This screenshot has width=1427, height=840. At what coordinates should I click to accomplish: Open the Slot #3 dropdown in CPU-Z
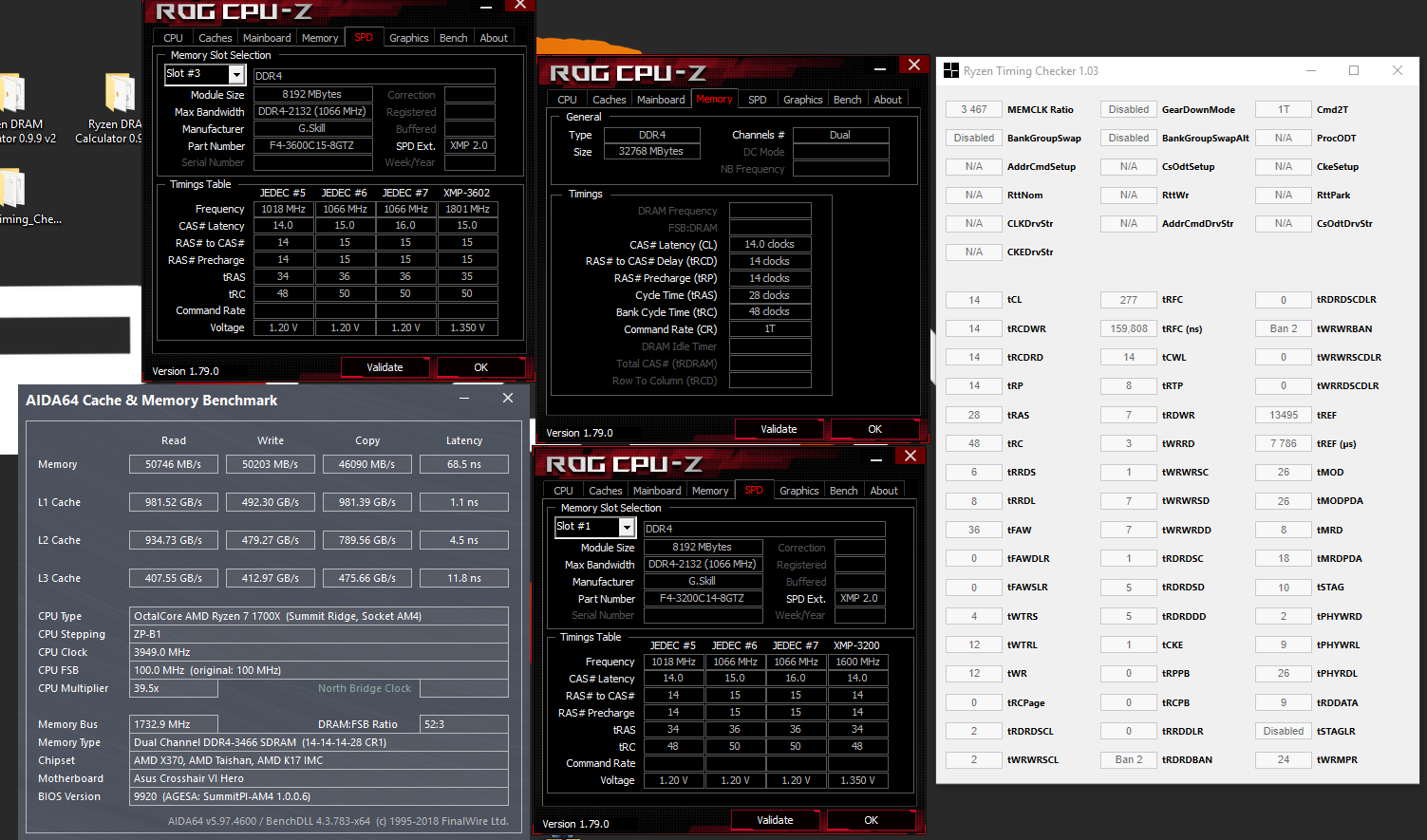(236, 74)
